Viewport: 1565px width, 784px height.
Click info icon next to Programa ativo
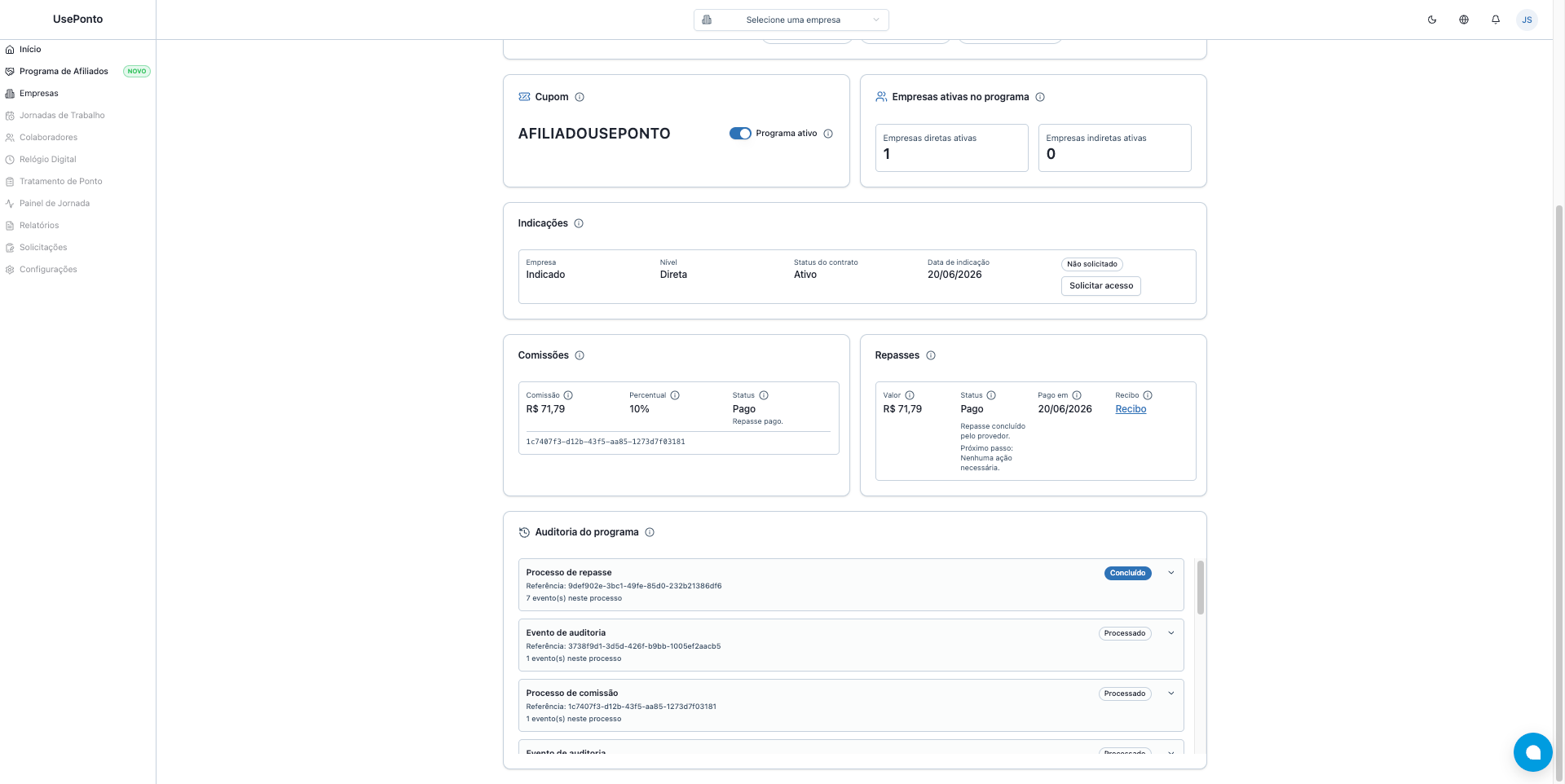click(x=828, y=134)
